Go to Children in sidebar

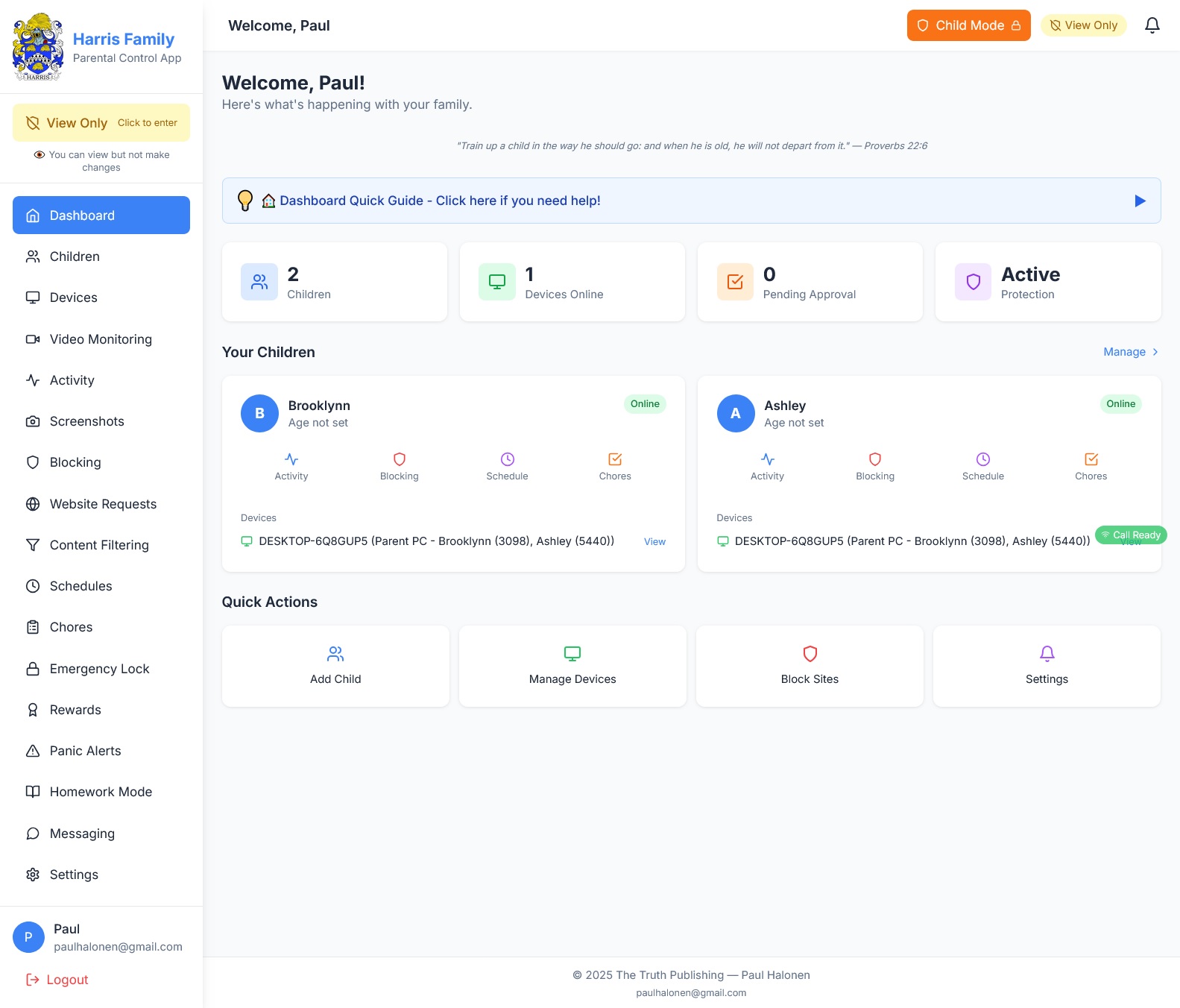(101, 256)
